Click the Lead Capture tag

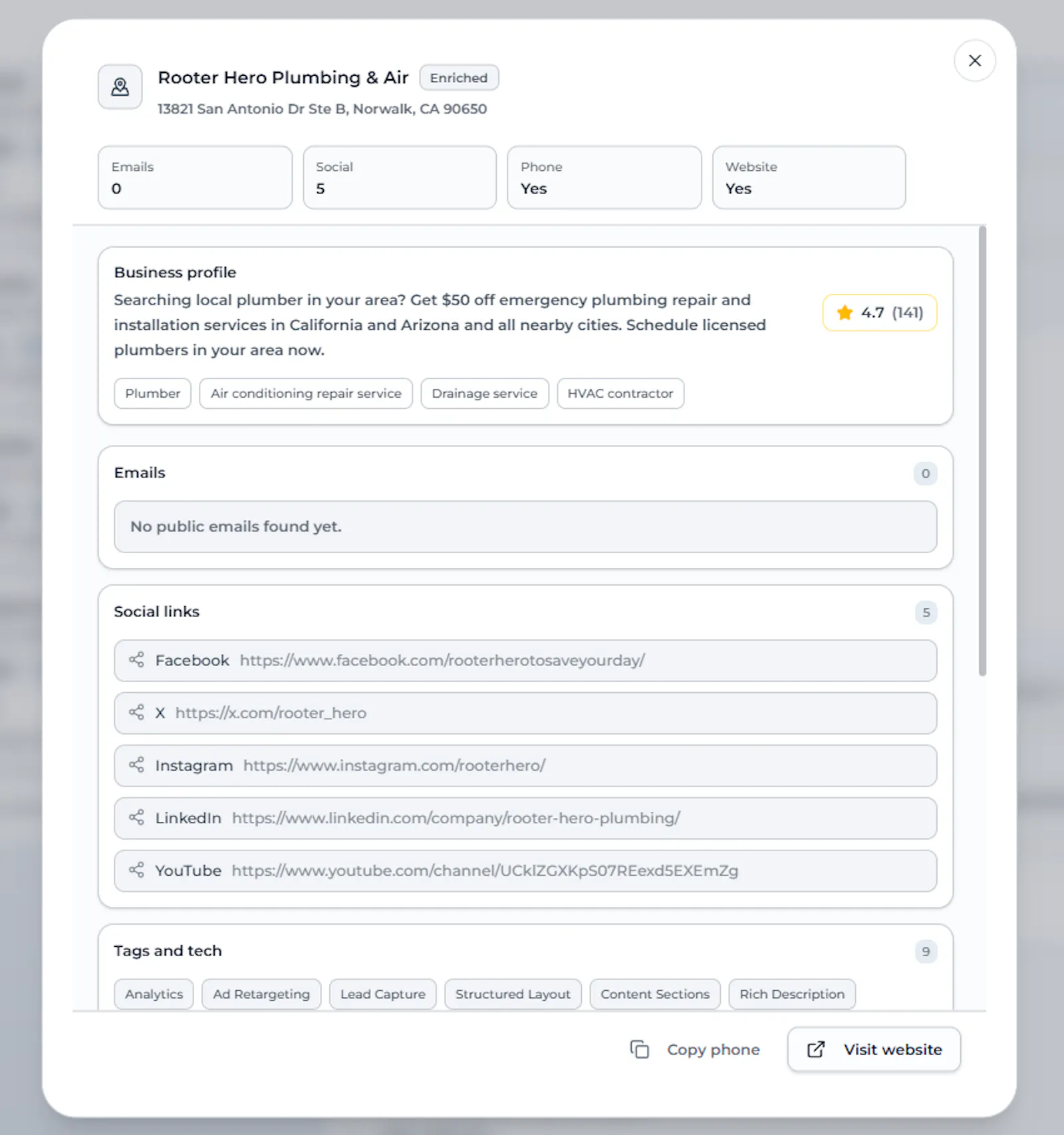pos(383,994)
